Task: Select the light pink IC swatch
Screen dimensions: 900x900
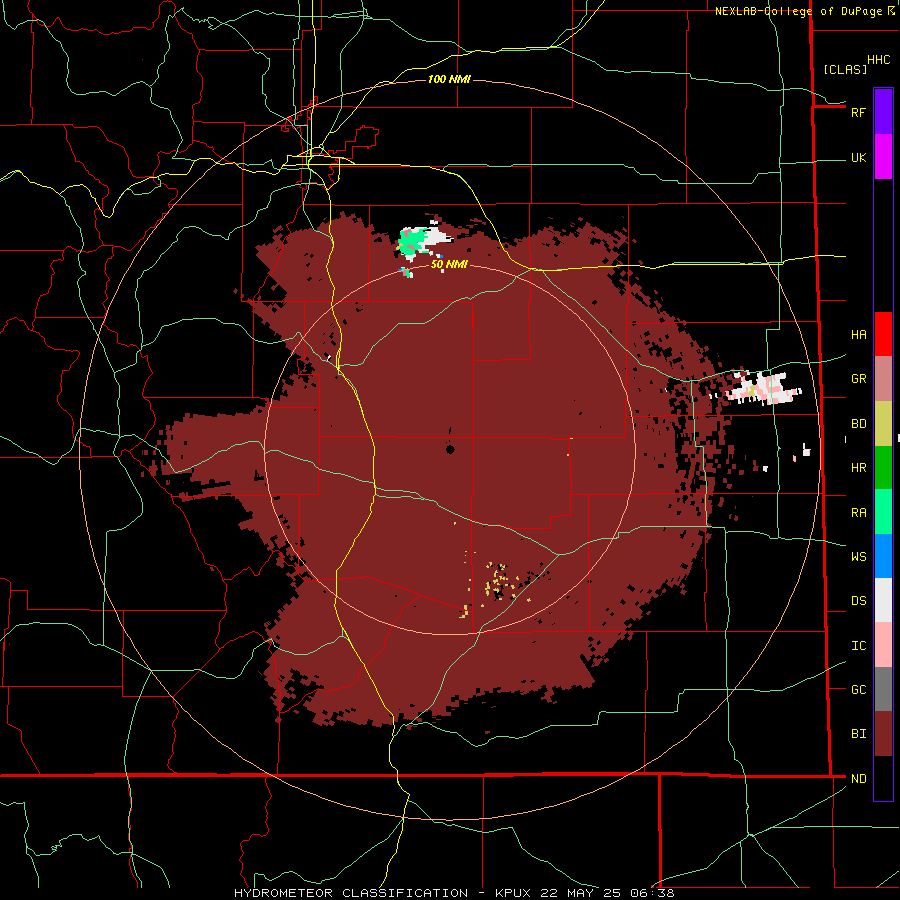Action: point(883,645)
